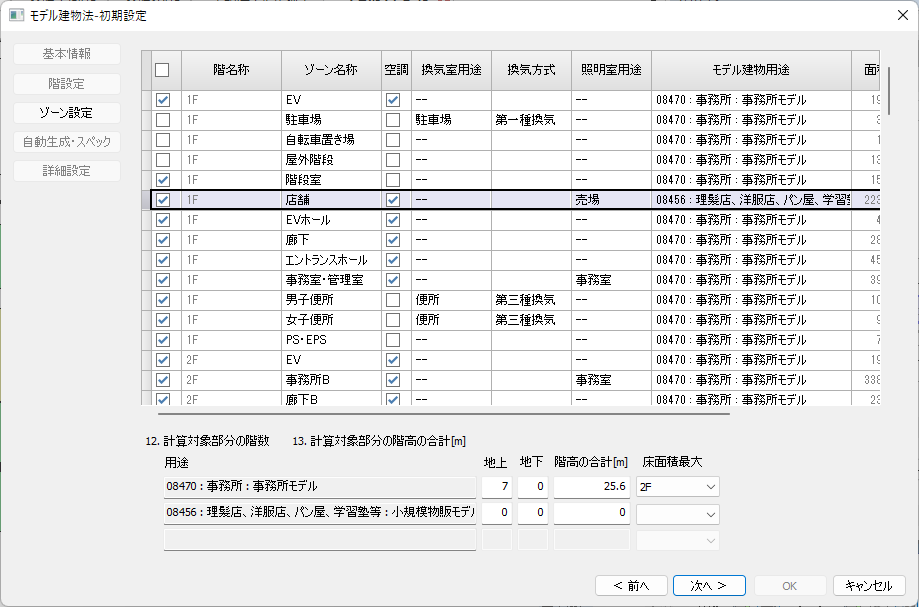Check the leftmost checkbox for 駐車場 row
Viewport: 919px width, 607px height.
[x=163, y=120]
